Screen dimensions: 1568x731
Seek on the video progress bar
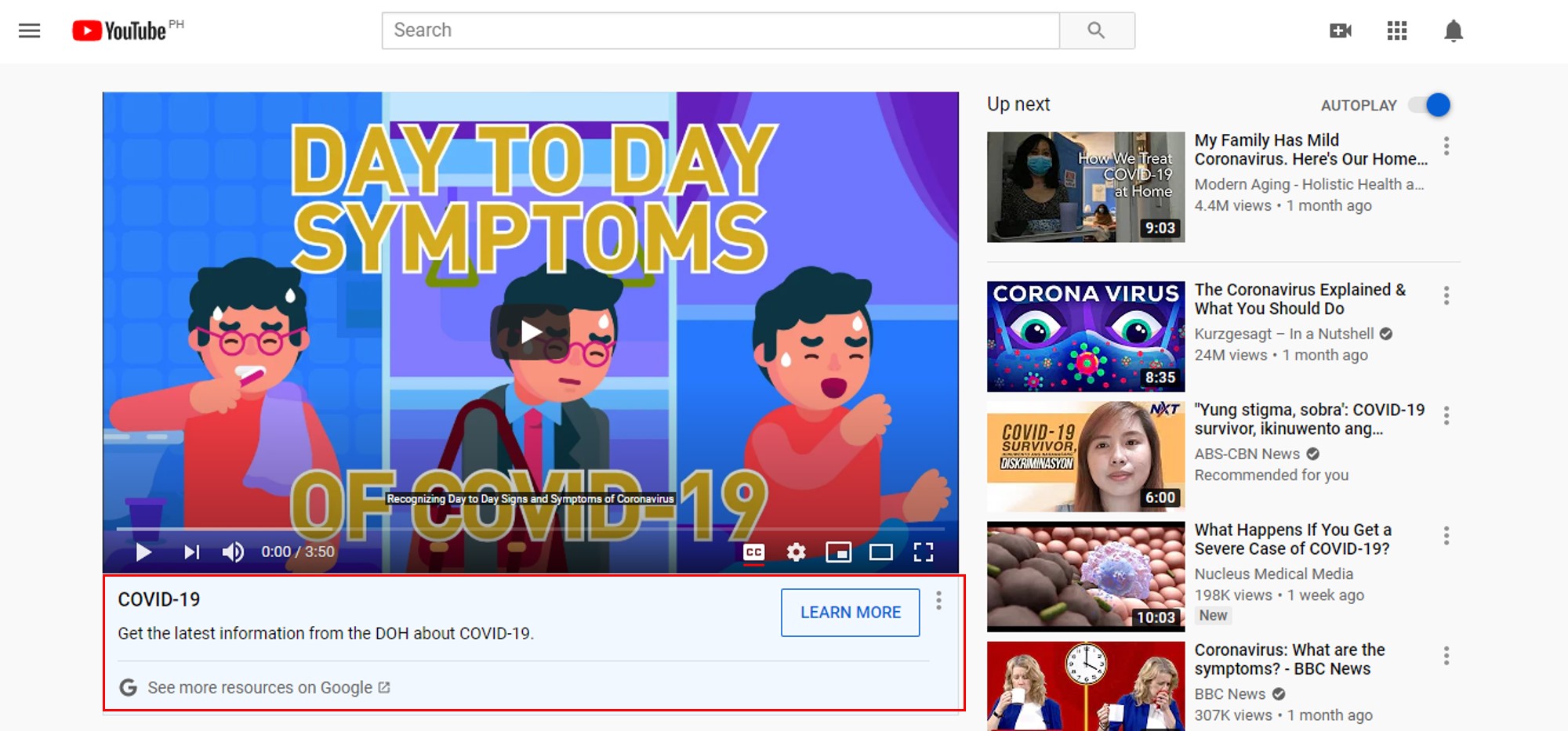pos(530,529)
